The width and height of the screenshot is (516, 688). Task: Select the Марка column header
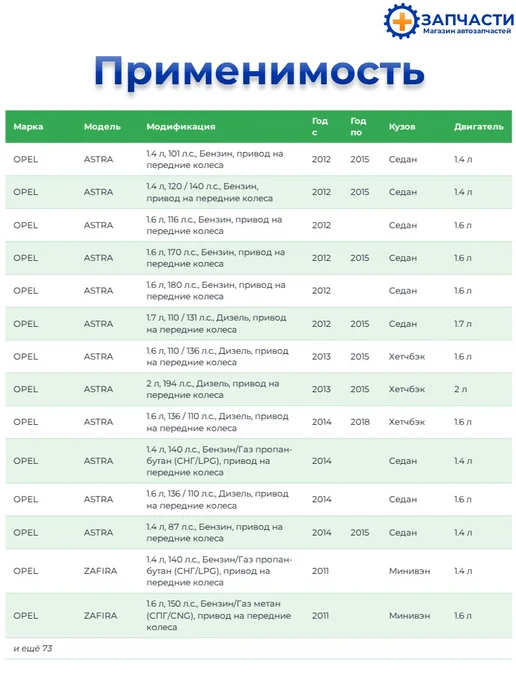[x=28, y=127]
